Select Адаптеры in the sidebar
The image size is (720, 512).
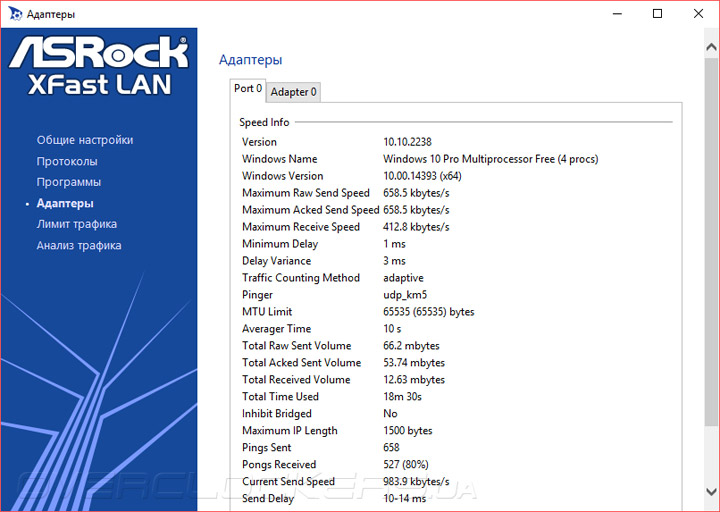(x=65, y=203)
